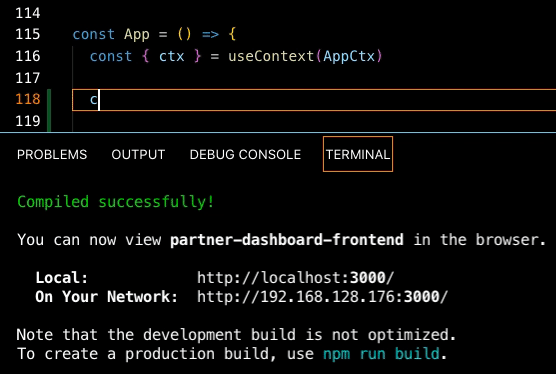The width and height of the screenshot is (556, 374).
Task: Click line number 115 in the gutter
Action: point(28,34)
